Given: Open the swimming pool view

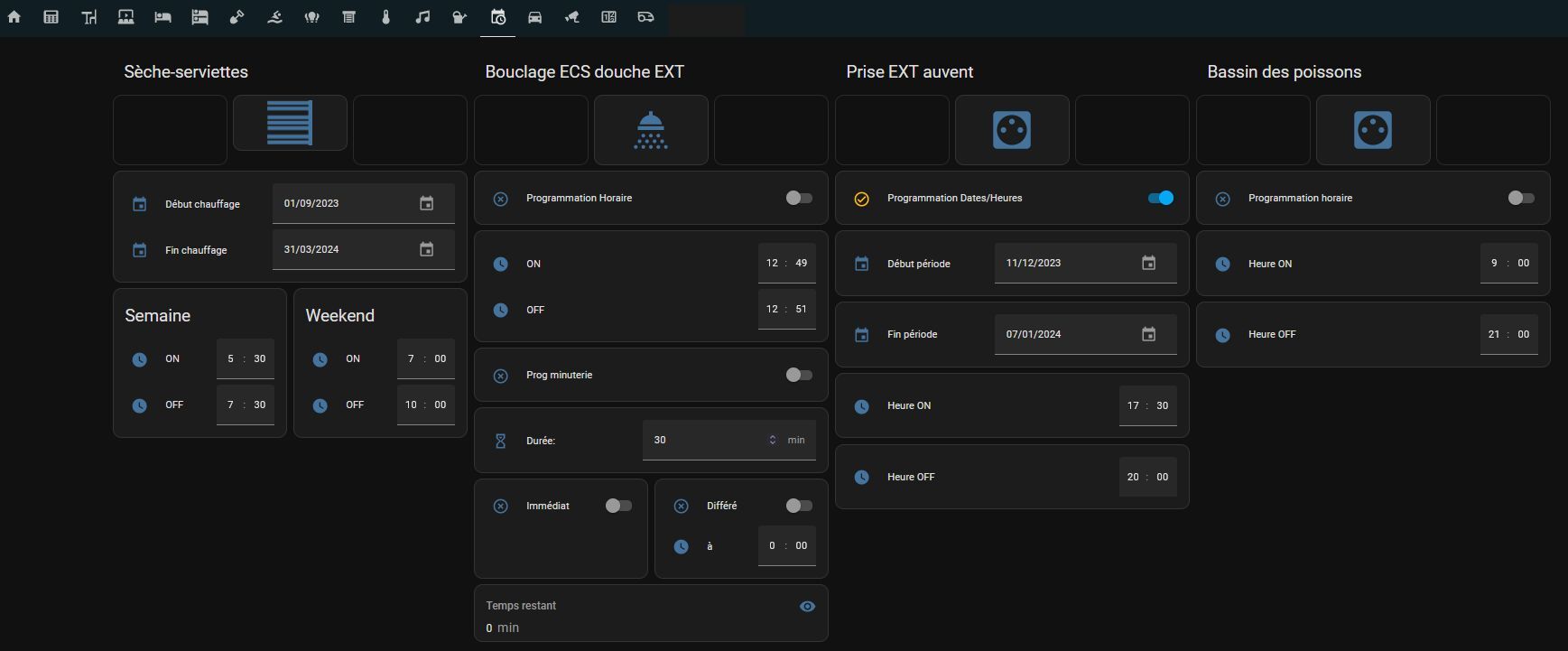Looking at the screenshot, I should (x=274, y=17).
